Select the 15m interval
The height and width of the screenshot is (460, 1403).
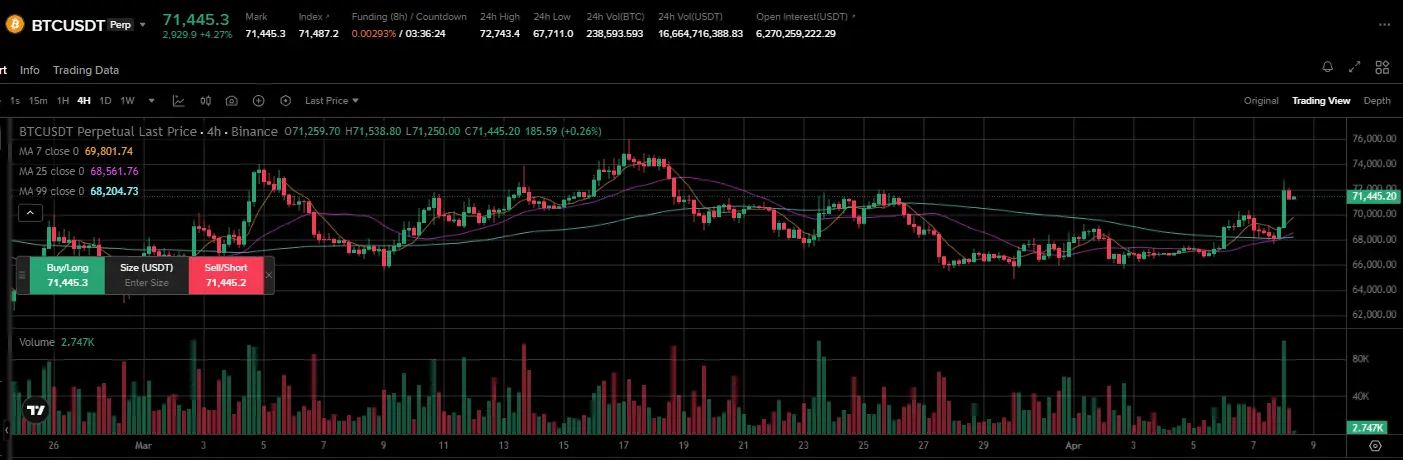pyautogui.click(x=38, y=101)
